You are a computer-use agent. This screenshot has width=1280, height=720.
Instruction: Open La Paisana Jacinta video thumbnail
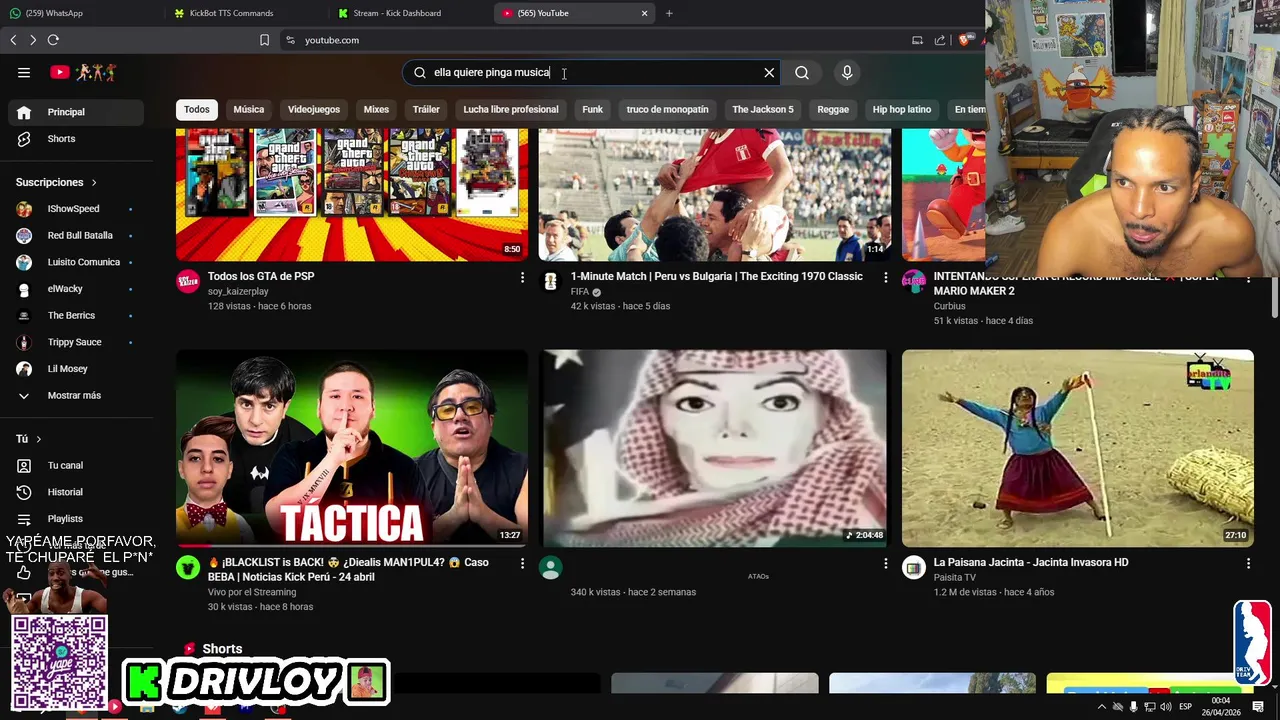coord(1078,448)
